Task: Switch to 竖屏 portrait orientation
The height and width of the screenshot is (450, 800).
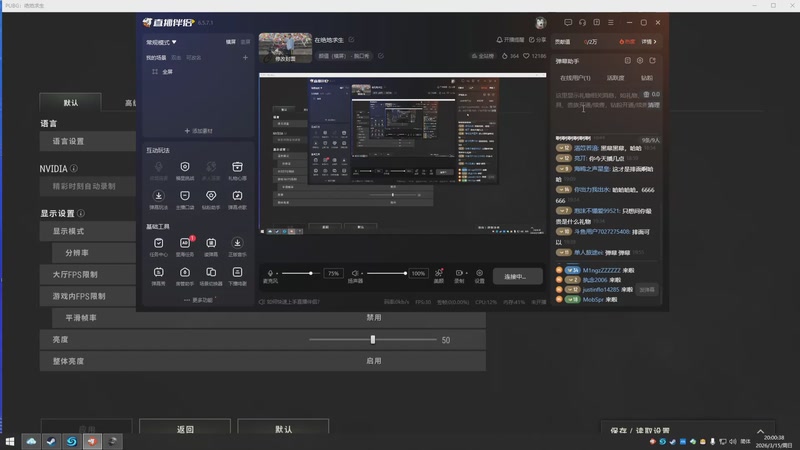Action: click(245, 42)
